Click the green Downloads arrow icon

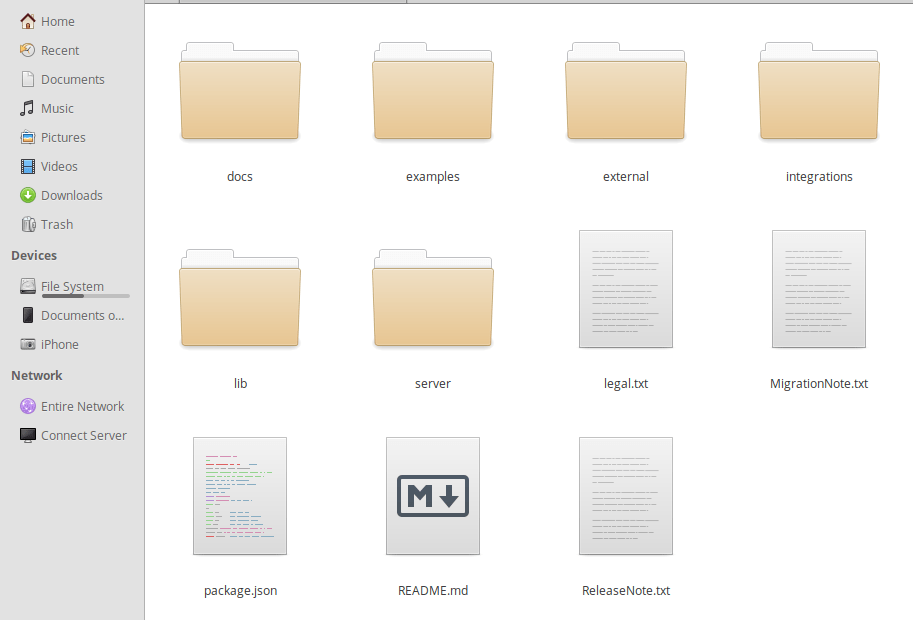coord(27,195)
